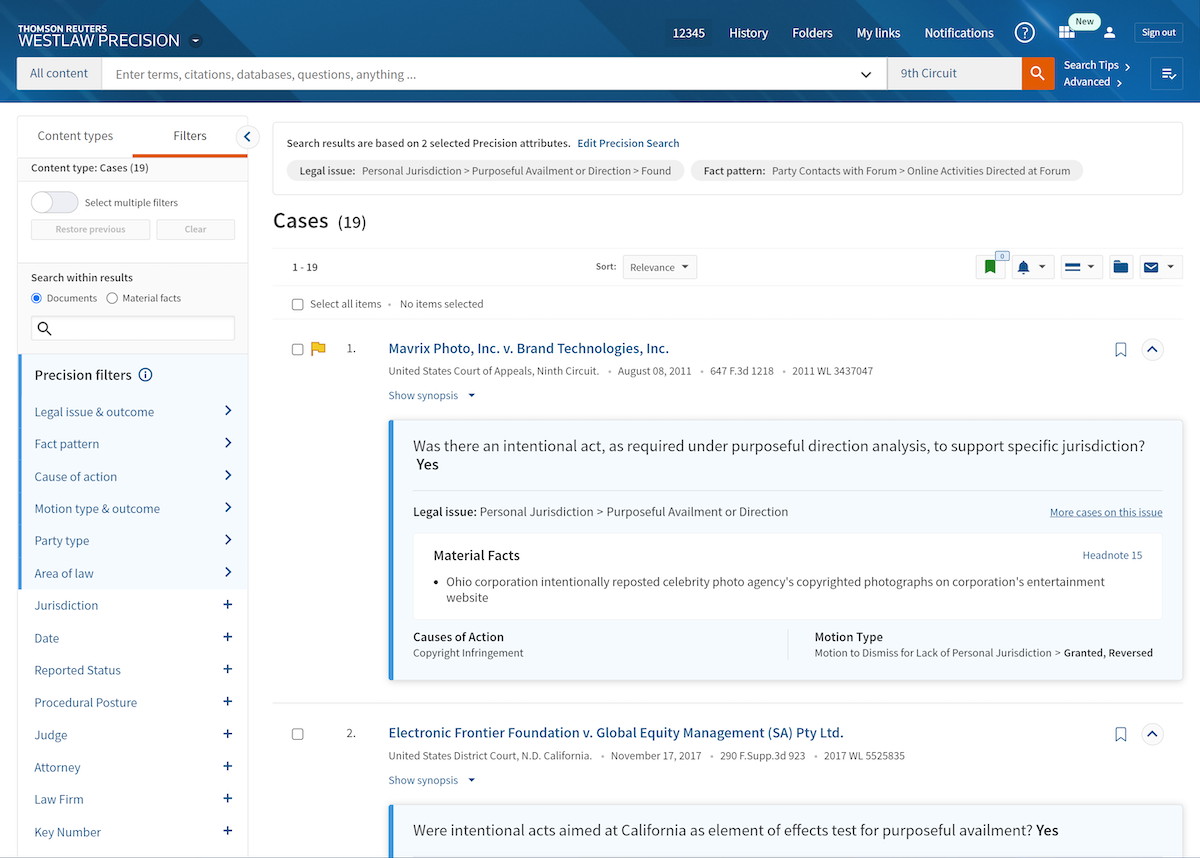Collapse the Electronic Frontier Foundation result details
Screen dimensions: 1200x858
1152,735
